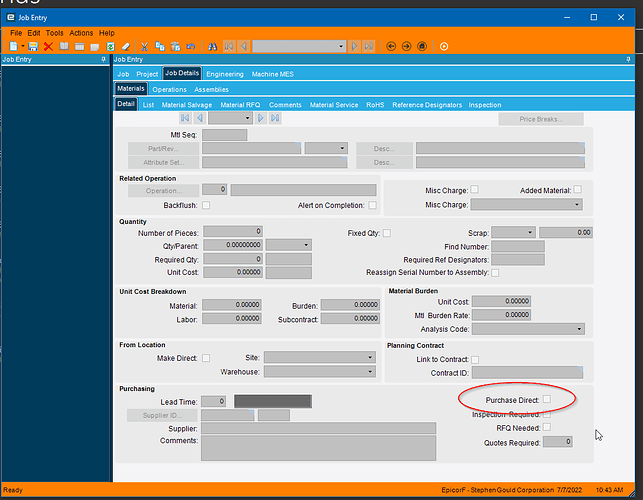Click the Refresh toolbar icon
Screen dimensions: 643x500
tap(110, 46)
